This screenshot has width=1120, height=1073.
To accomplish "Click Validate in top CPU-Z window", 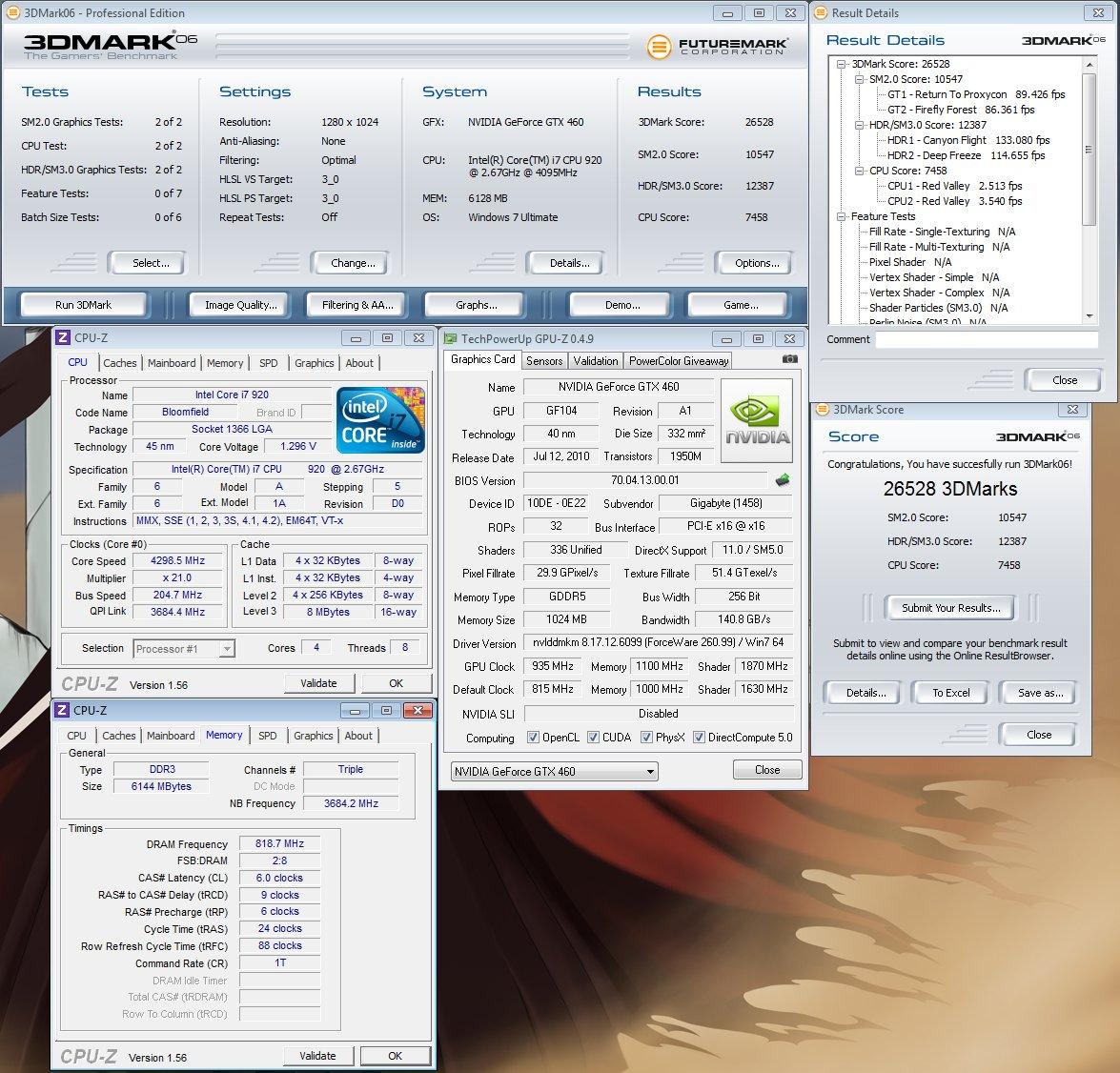I will point(318,683).
